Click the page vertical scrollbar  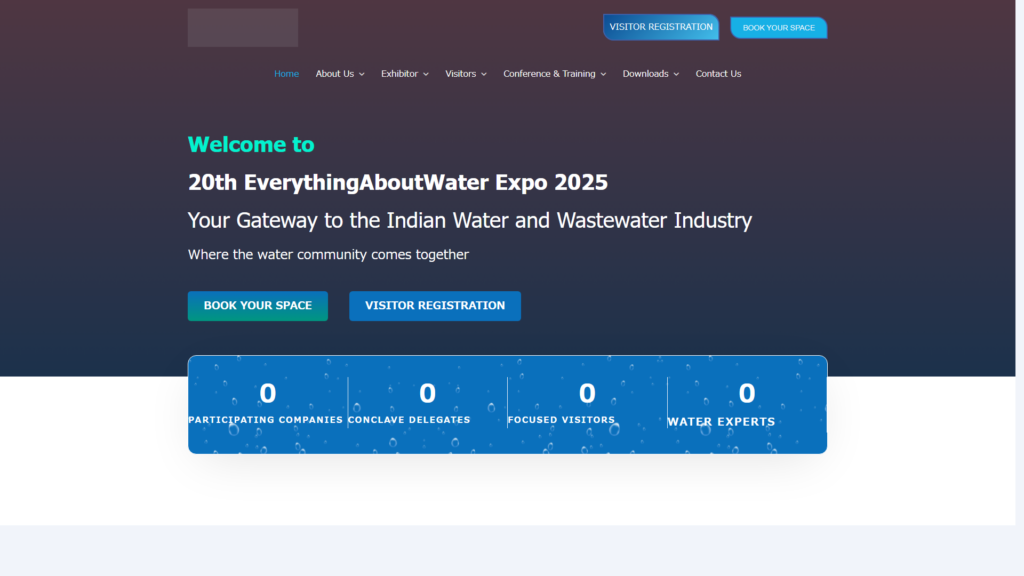tap(1019, 288)
